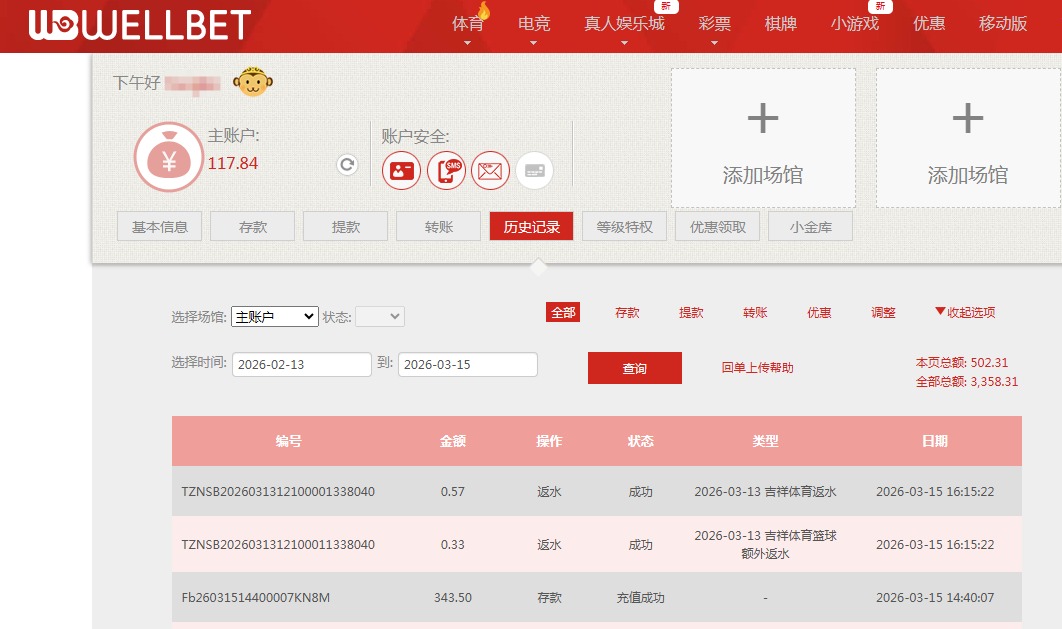Viewport: 1062px width, 629px height.
Task: Open the 状态 status dropdown
Action: pyautogui.click(x=379, y=315)
